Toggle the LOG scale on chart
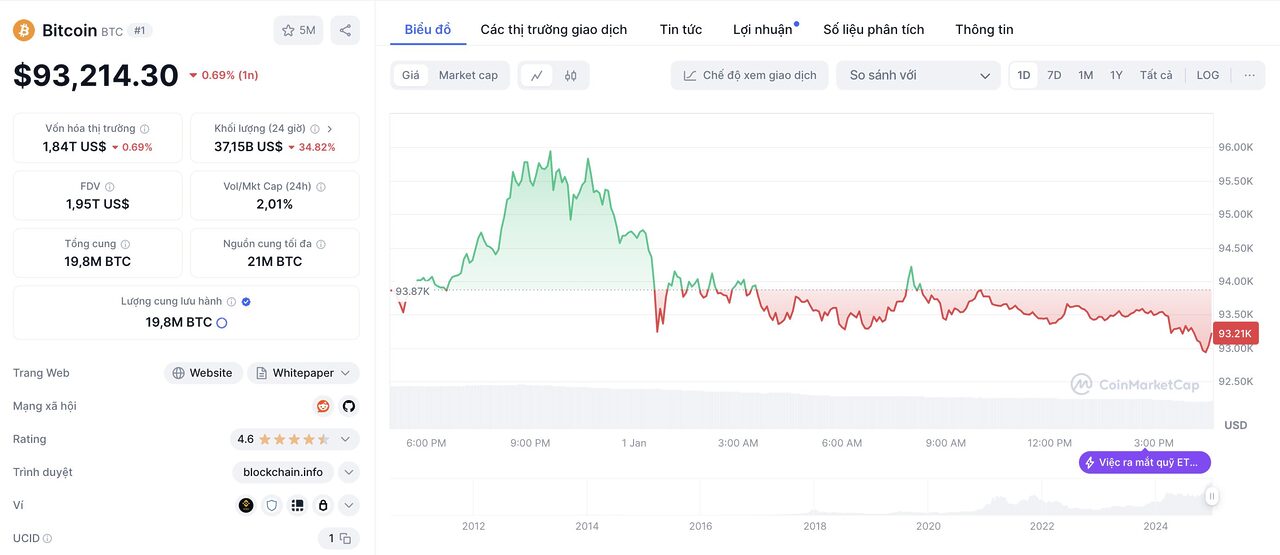 pyautogui.click(x=1208, y=75)
